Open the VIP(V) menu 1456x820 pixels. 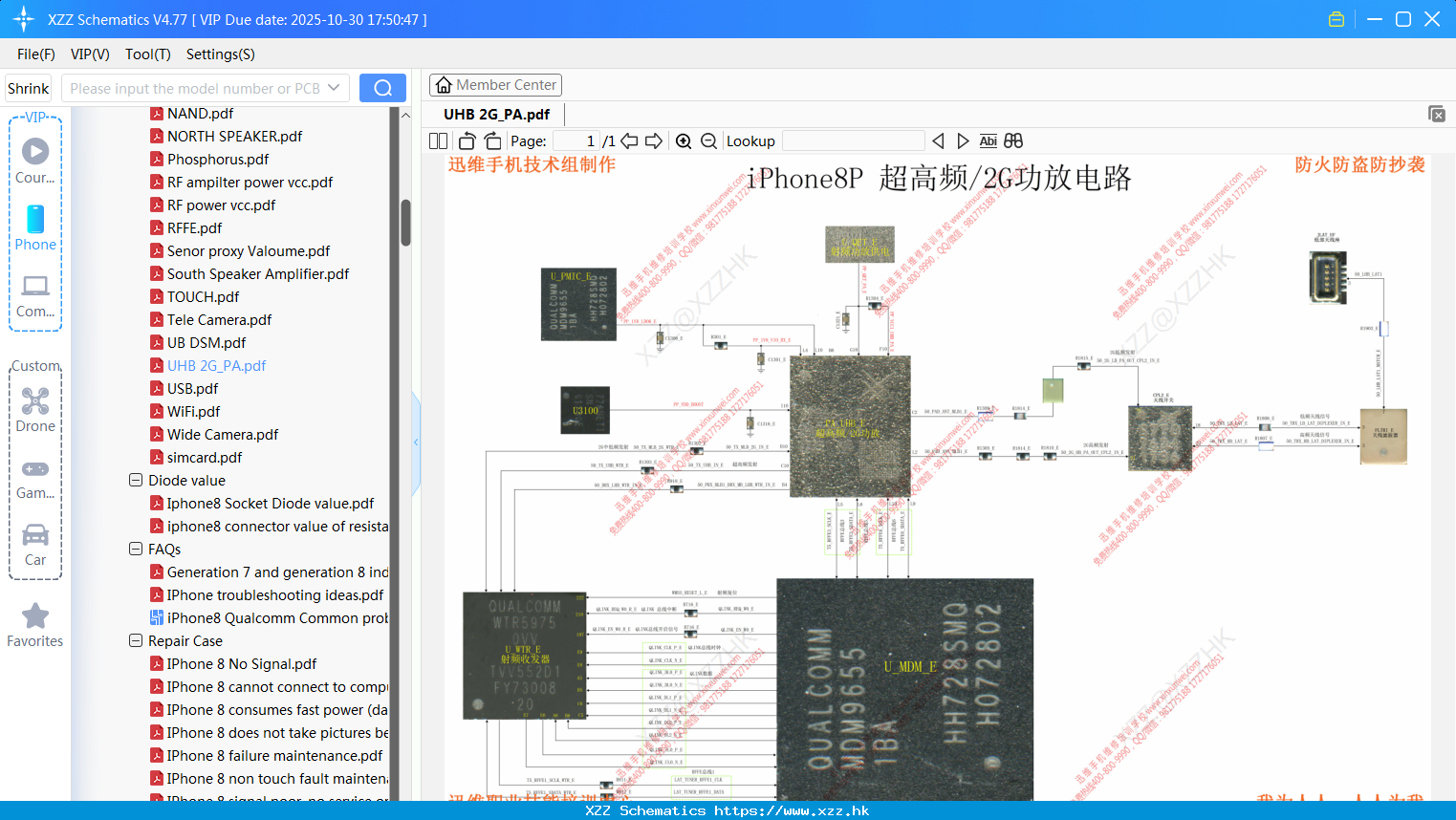(90, 54)
